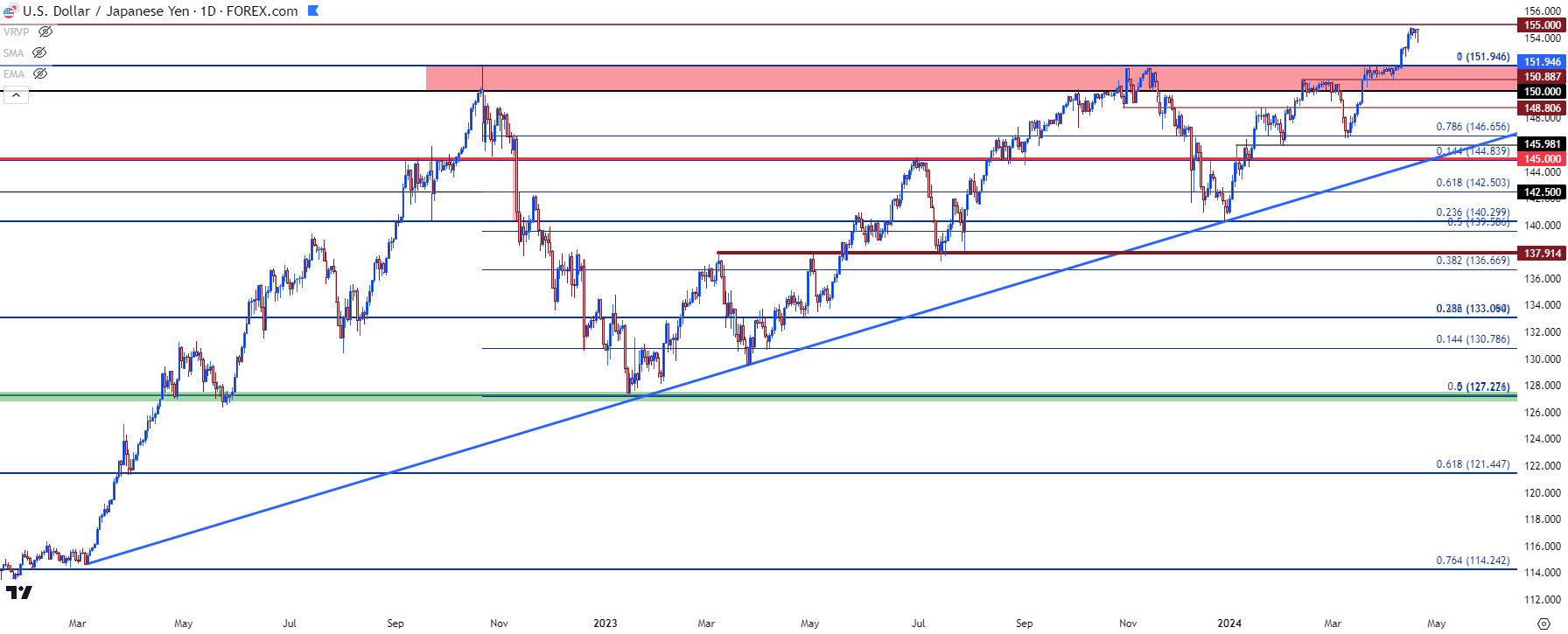Click the blue 151.946 price label
This screenshot has width=1568, height=634.
point(1542,62)
